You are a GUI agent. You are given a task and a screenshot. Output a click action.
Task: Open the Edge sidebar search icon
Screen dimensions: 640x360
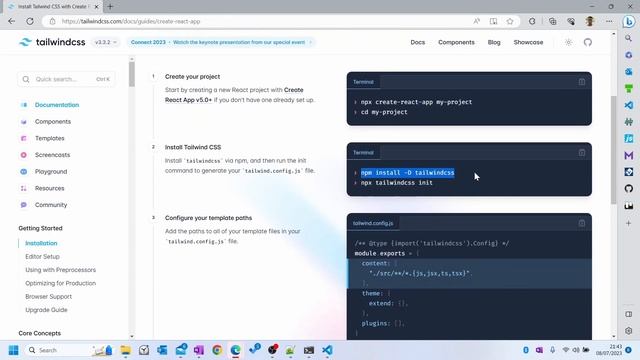(629, 38)
